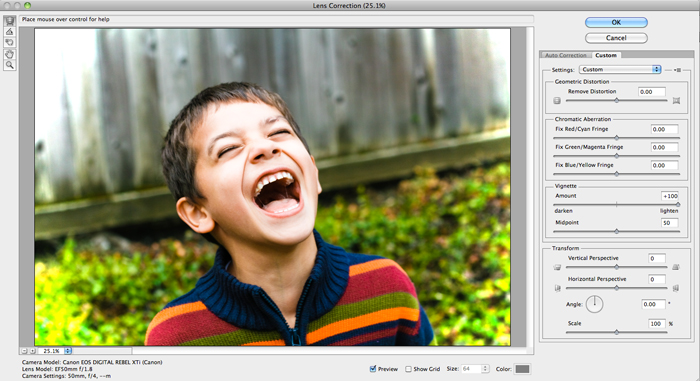The height and width of the screenshot is (381, 700).
Task: Click the pincushion distortion icon
Action: pyautogui.click(x=676, y=100)
